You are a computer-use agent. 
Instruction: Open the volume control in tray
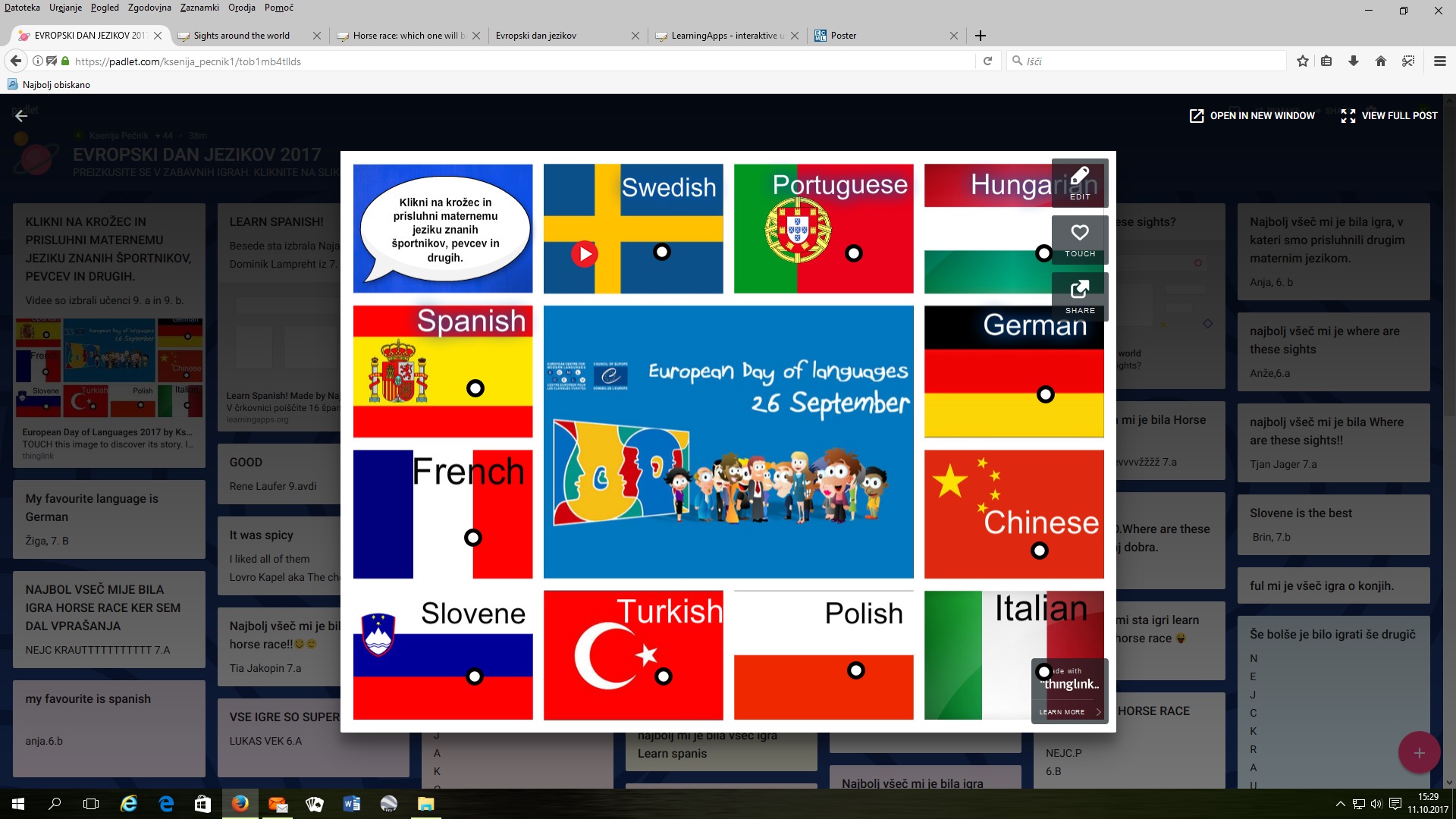(x=1376, y=804)
